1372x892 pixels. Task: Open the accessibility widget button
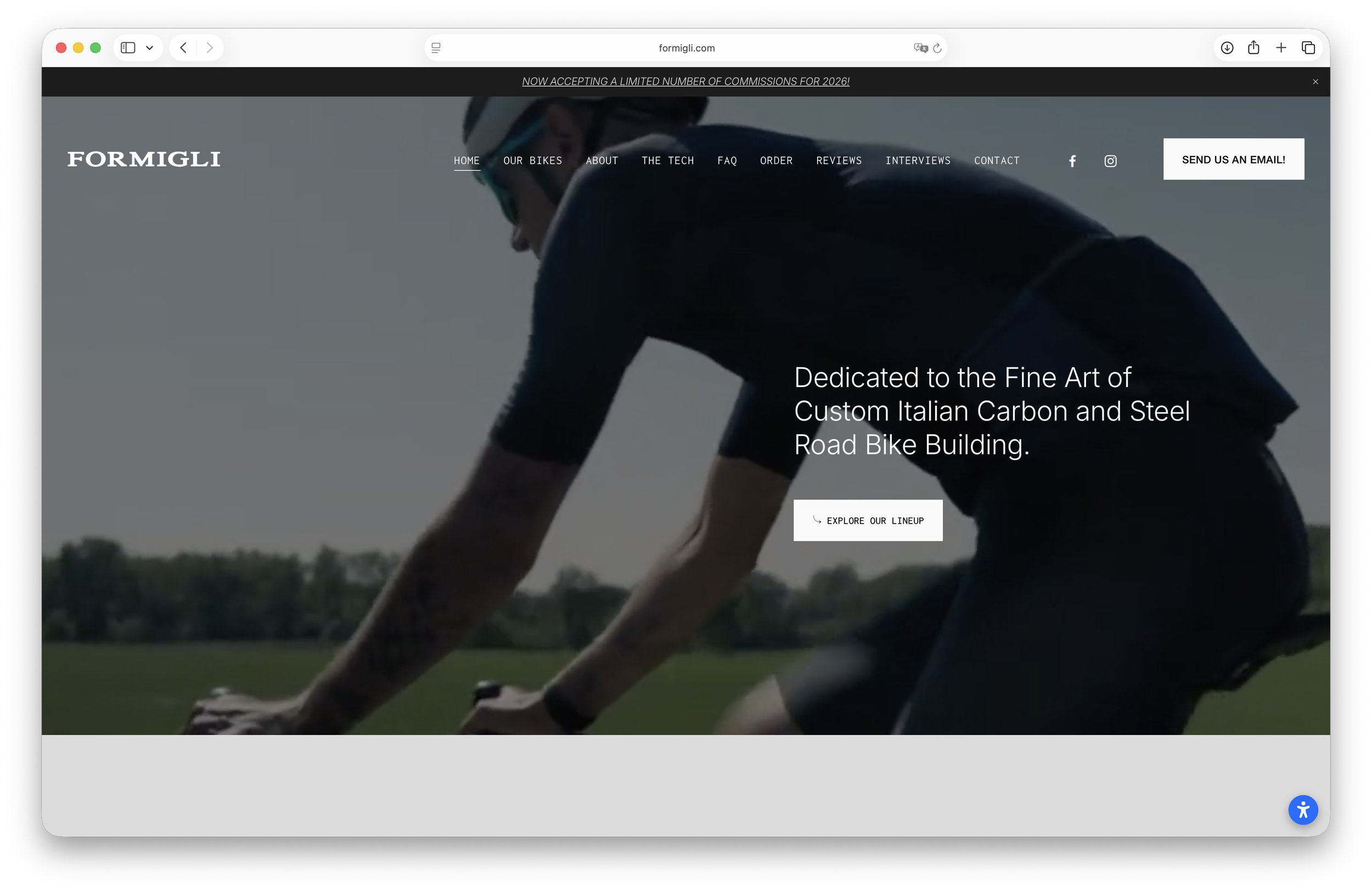(x=1303, y=810)
